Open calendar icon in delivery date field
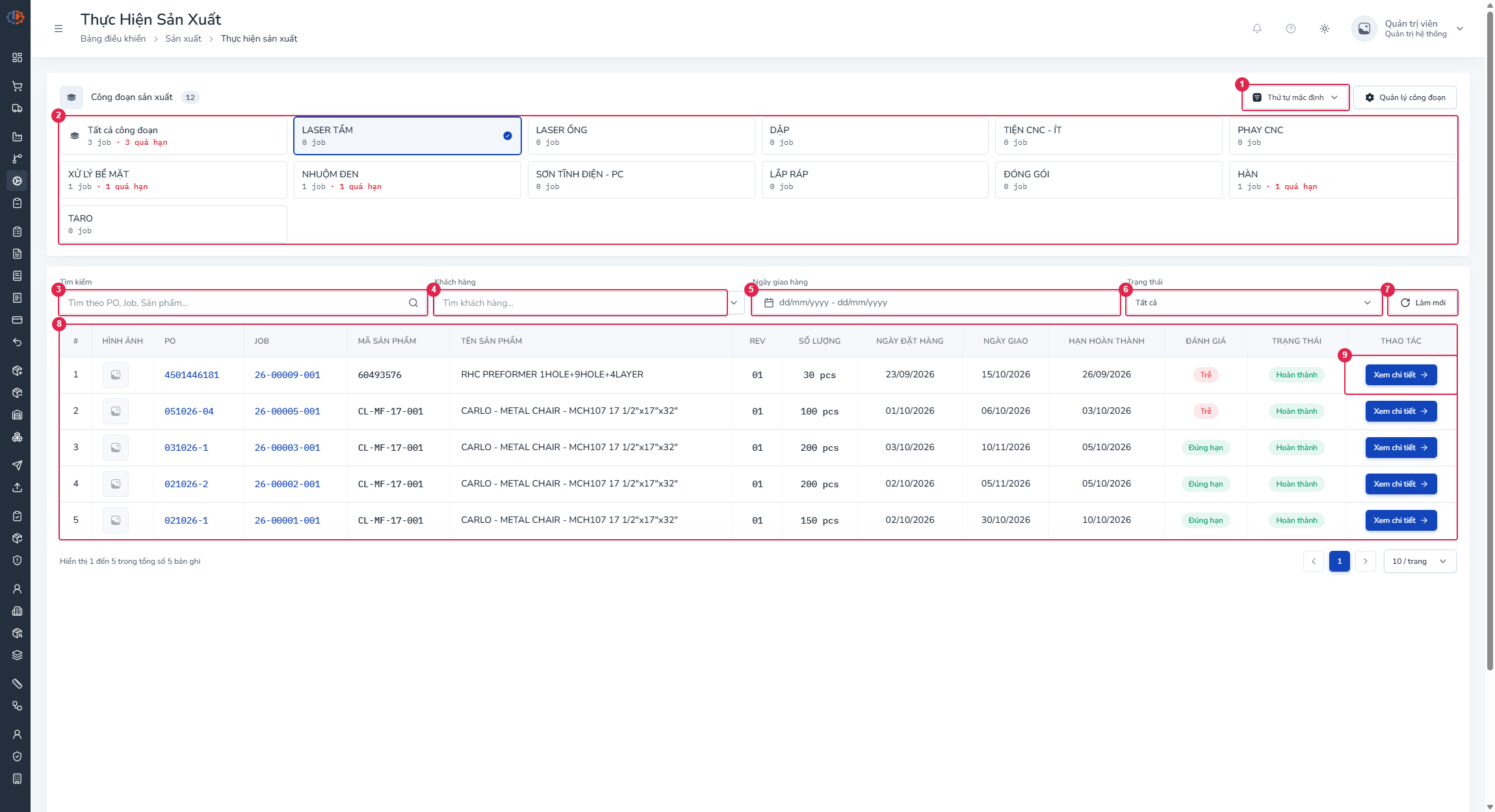Screen dimensions: 1495x812 pos(769,303)
